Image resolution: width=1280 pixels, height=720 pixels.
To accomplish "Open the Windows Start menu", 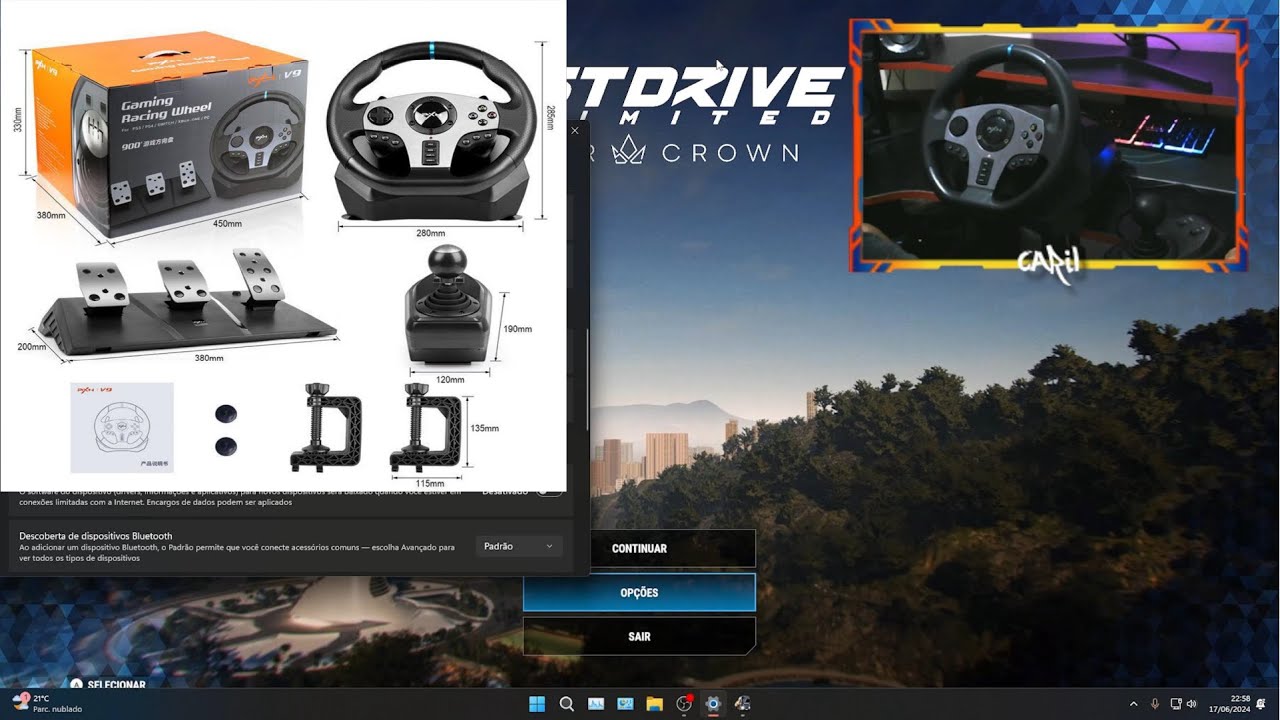I will click(x=537, y=704).
